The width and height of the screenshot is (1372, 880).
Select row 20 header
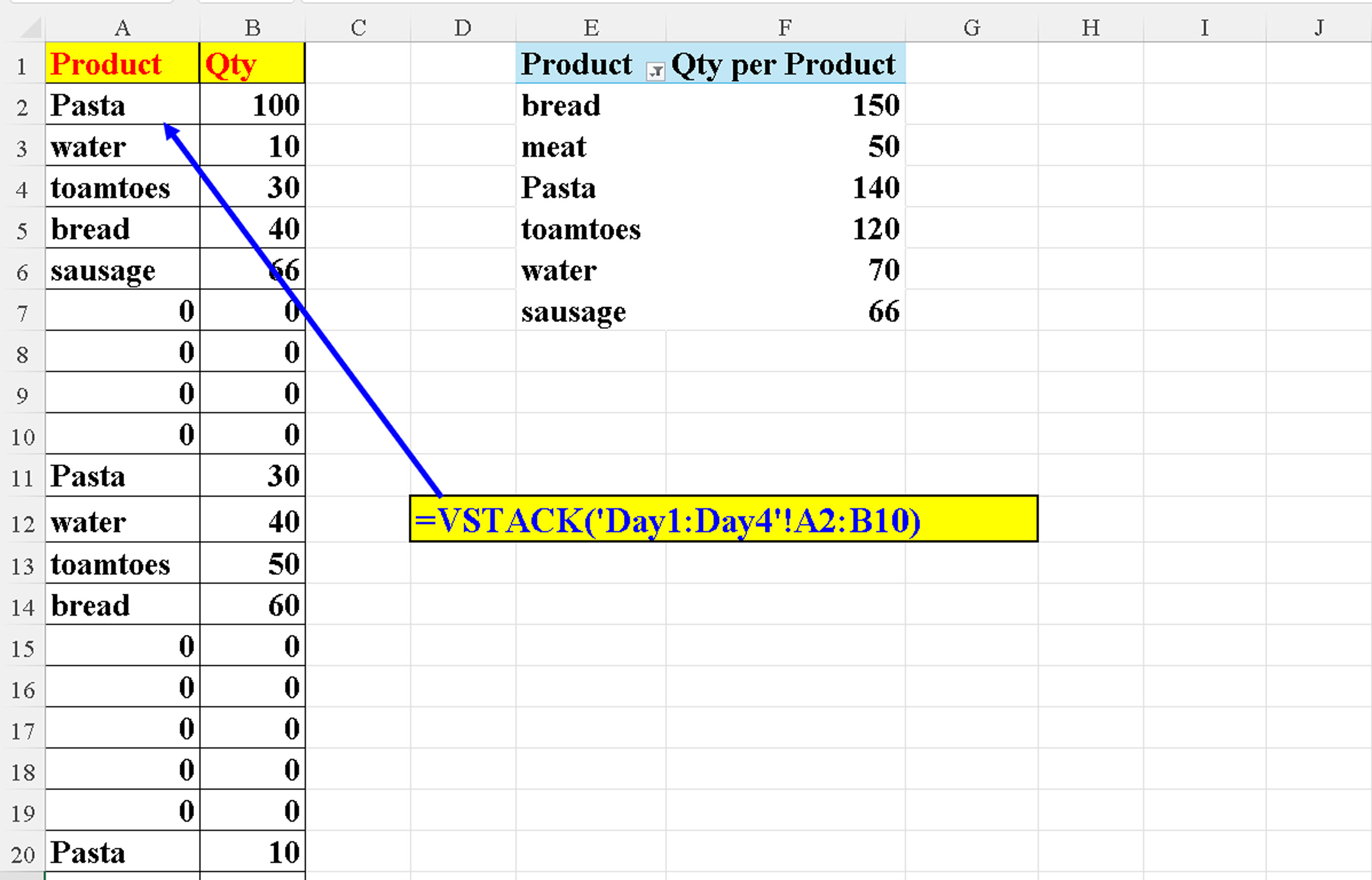(x=22, y=852)
